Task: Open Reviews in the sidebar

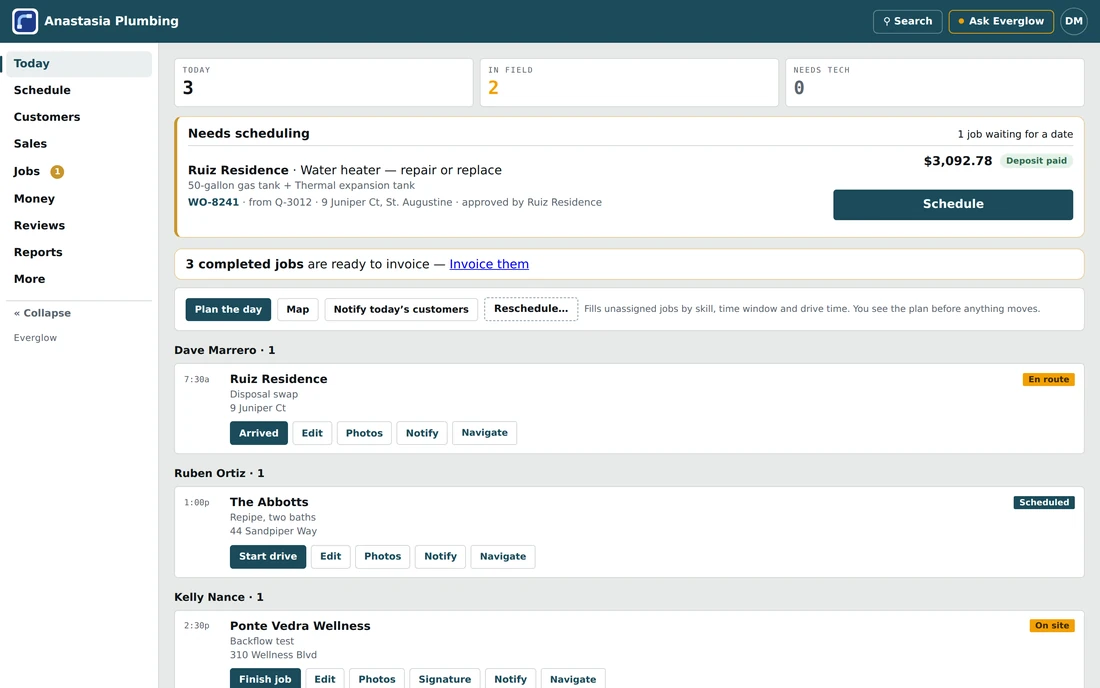Action: [x=79, y=225]
